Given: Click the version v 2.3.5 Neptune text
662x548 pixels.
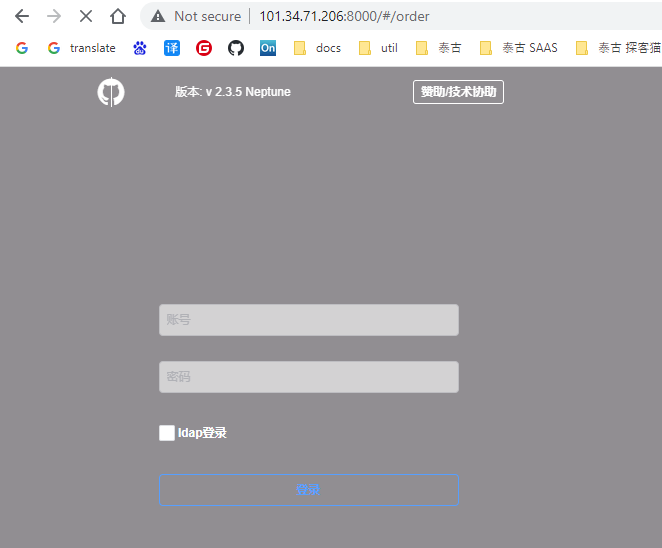Looking at the screenshot, I should (x=233, y=92).
